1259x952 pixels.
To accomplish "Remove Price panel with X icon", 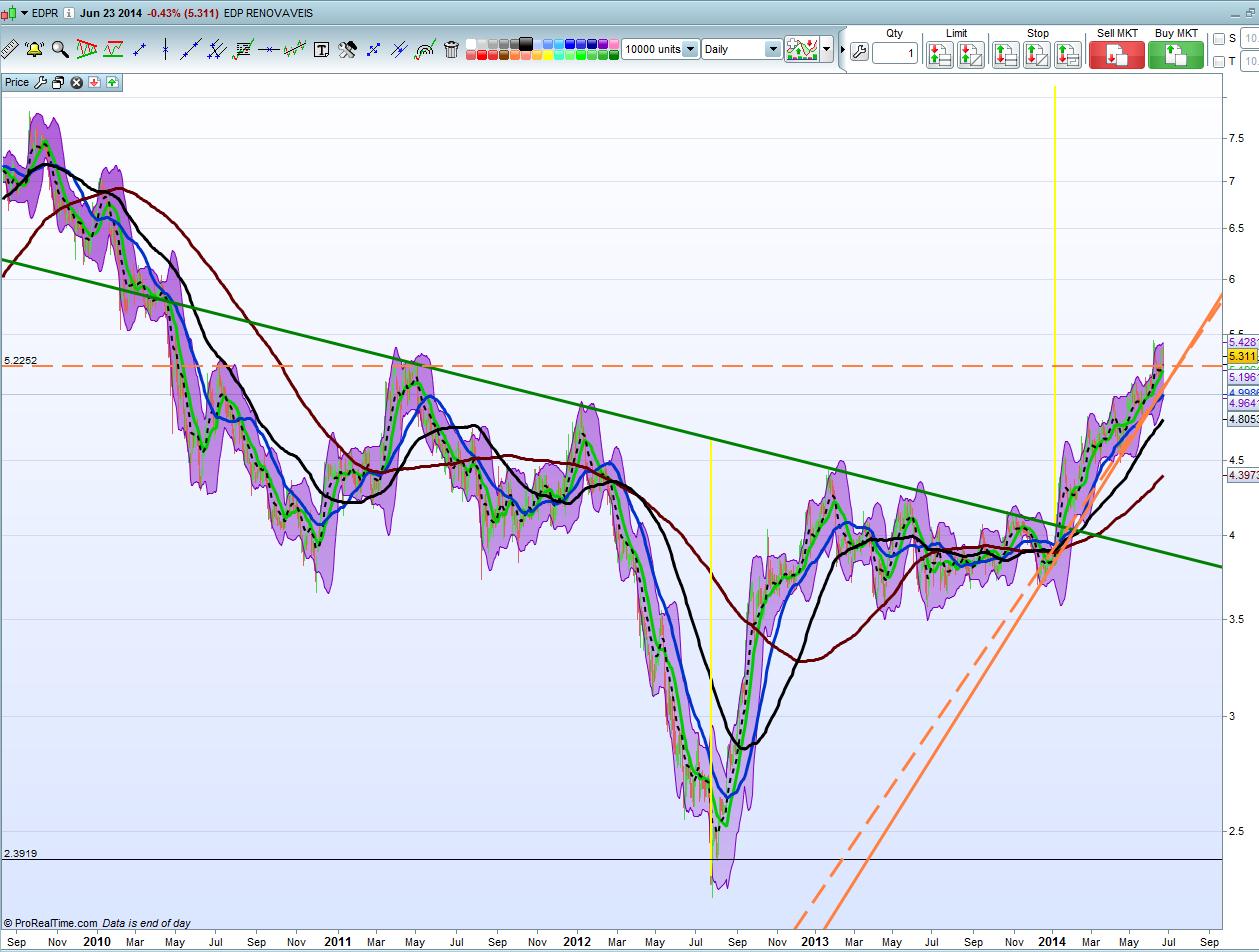I will coord(76,82).
